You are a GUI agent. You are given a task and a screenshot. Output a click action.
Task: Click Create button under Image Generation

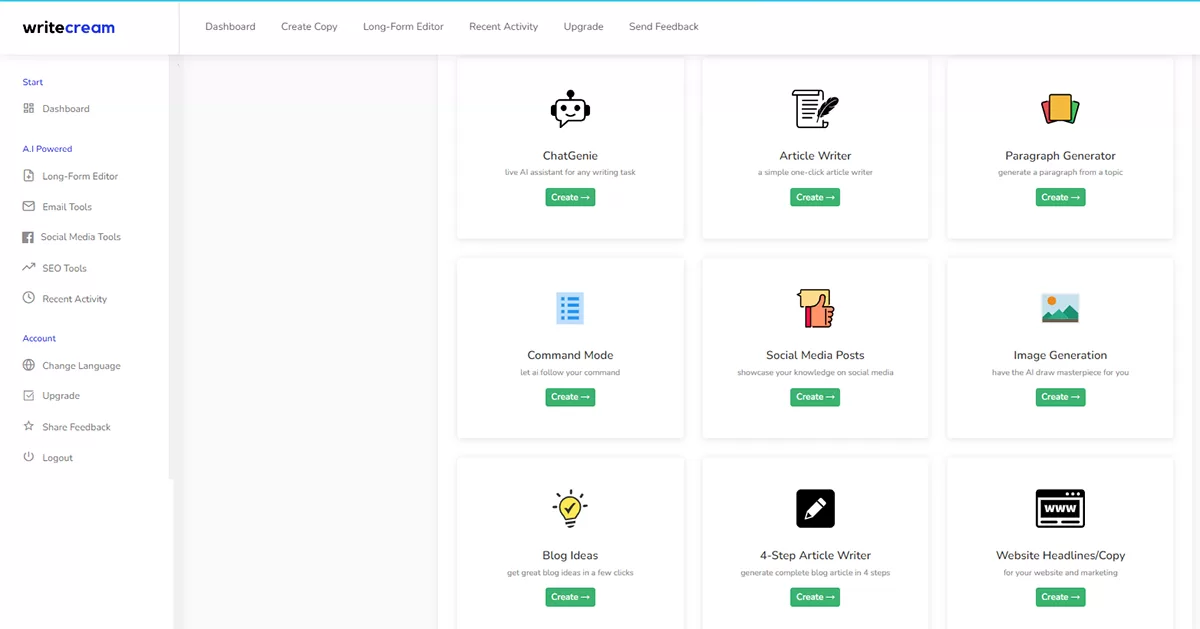[x=1060, y=397]
